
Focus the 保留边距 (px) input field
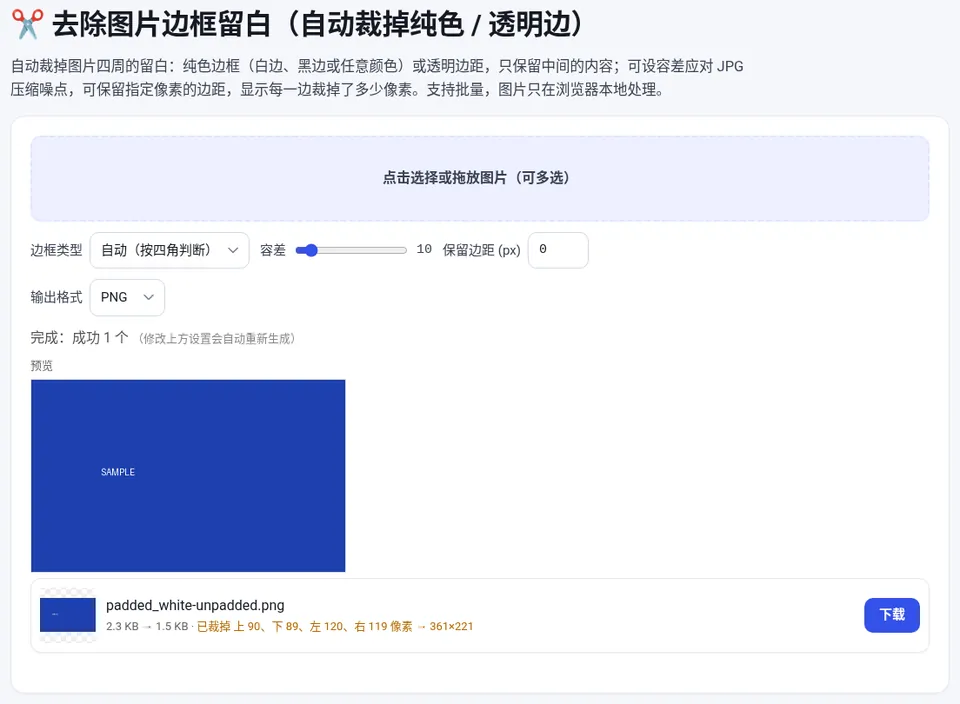558,250
